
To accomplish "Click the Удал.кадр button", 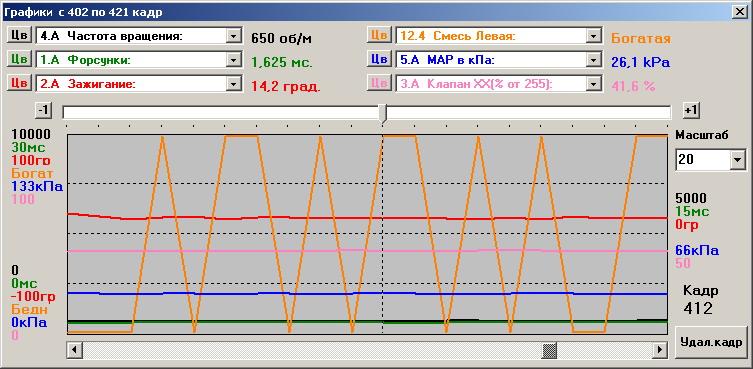I will (x=712, y=342).
